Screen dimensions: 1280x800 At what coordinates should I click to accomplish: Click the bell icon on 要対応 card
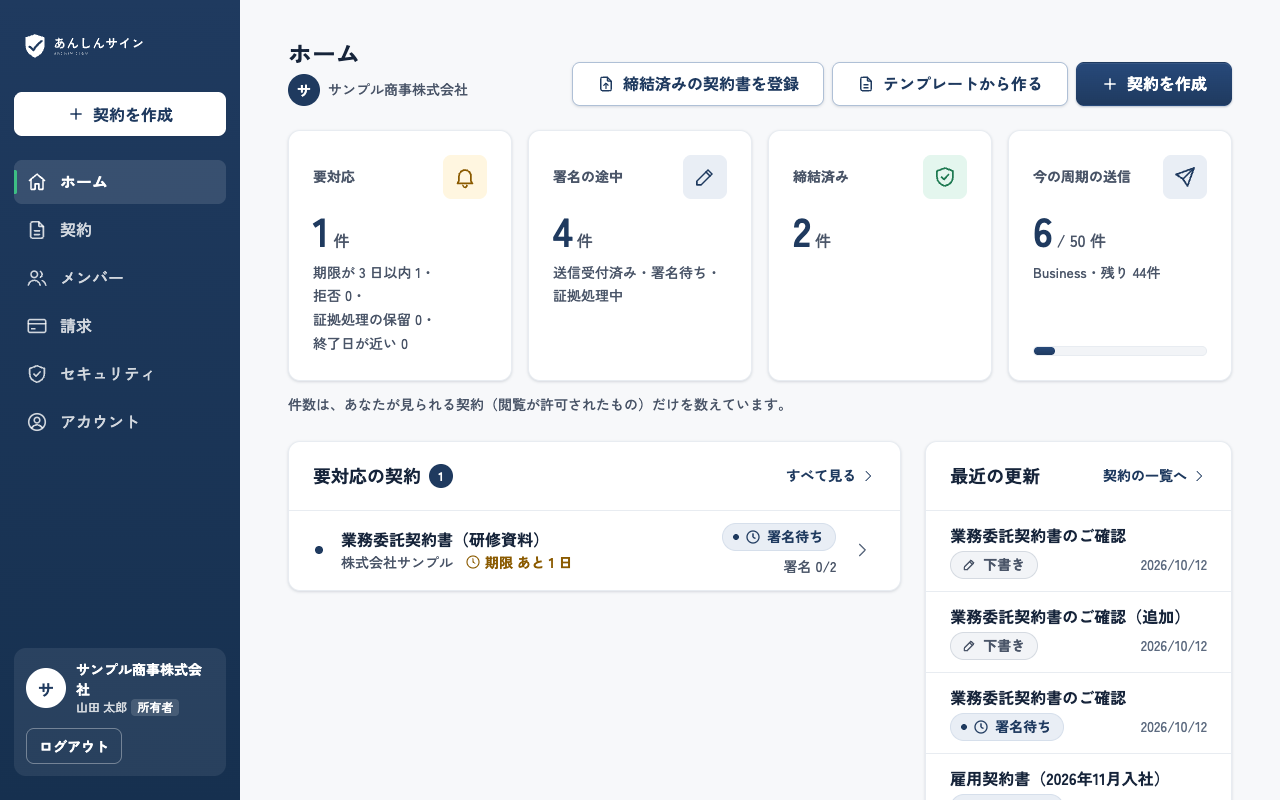(x=465, y=177)
